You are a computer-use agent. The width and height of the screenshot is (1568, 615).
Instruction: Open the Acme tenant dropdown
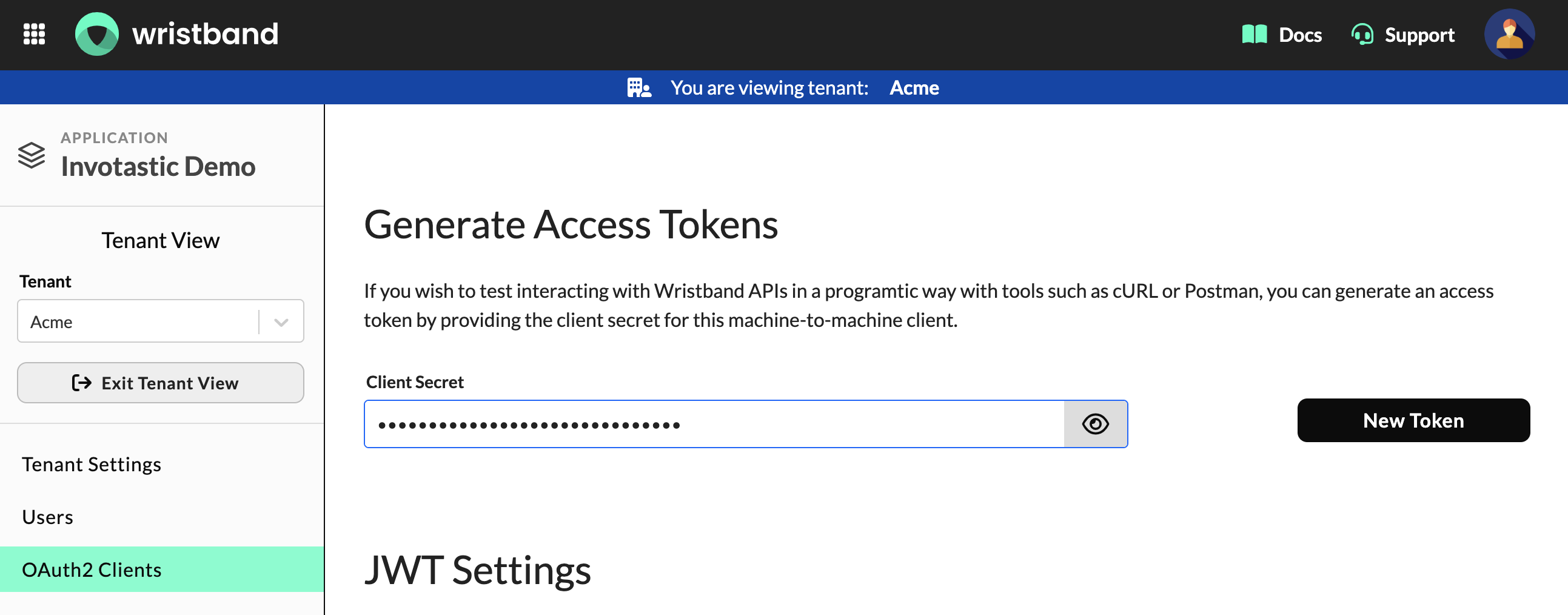tap(160, 321)
